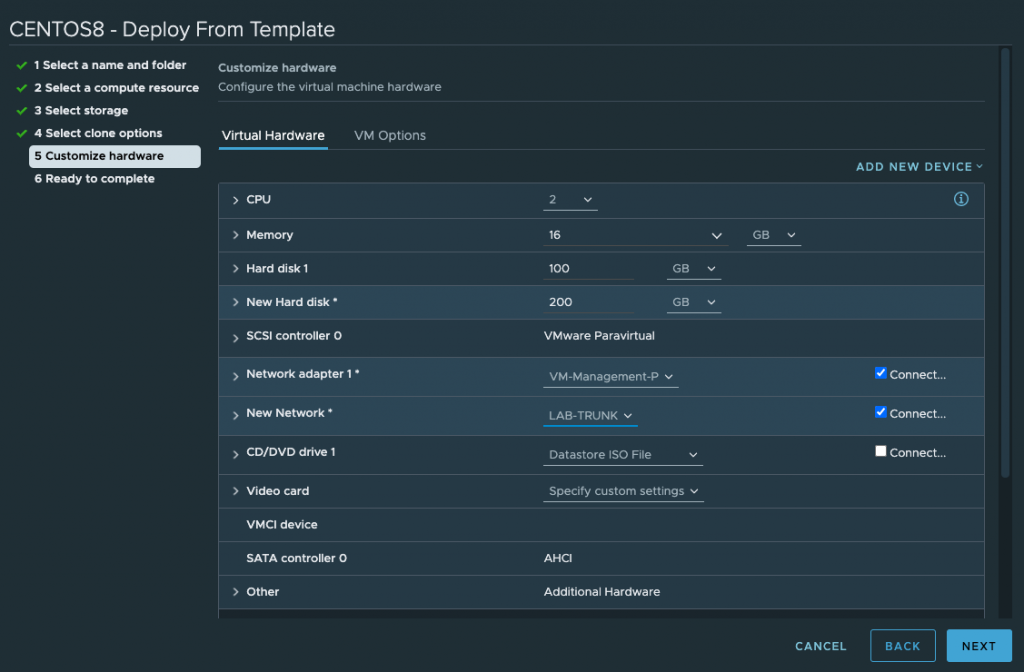This screenshot has width=1024, height=672.
Task: Toggle Network adapter 1 Connect checkbox
Action: pyautogui.click(x=880, y=373)
